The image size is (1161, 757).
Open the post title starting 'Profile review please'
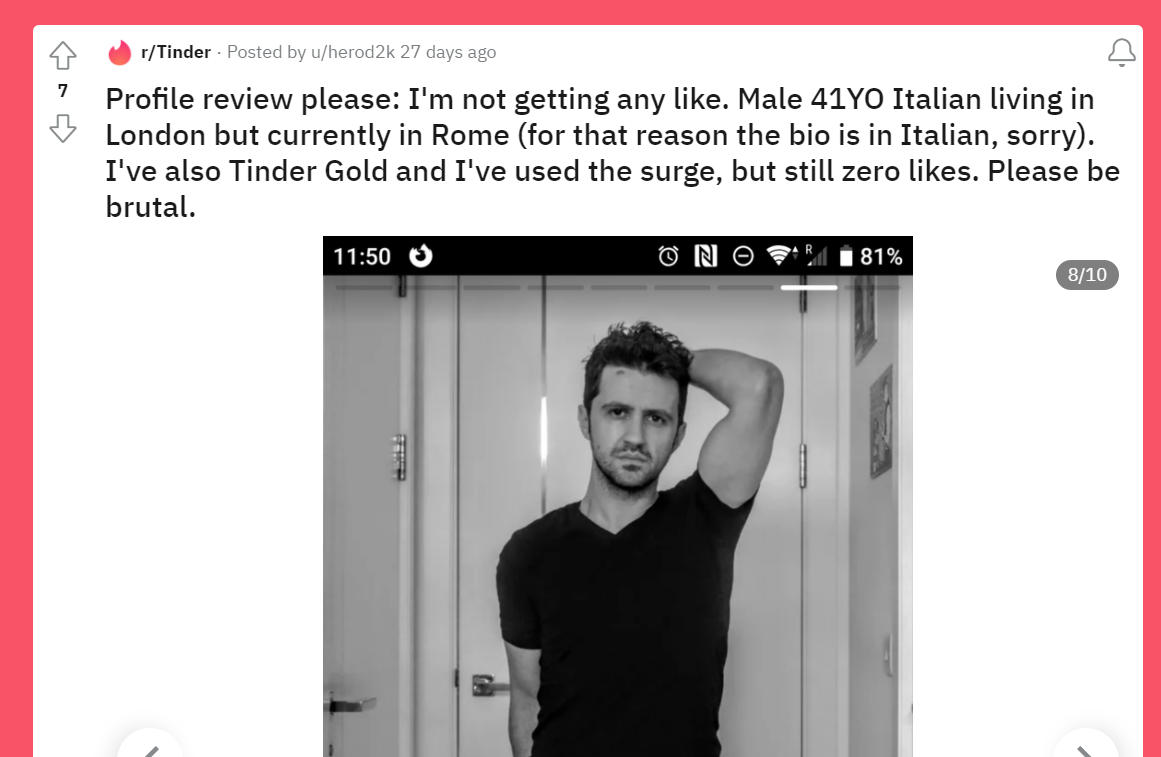612,153
